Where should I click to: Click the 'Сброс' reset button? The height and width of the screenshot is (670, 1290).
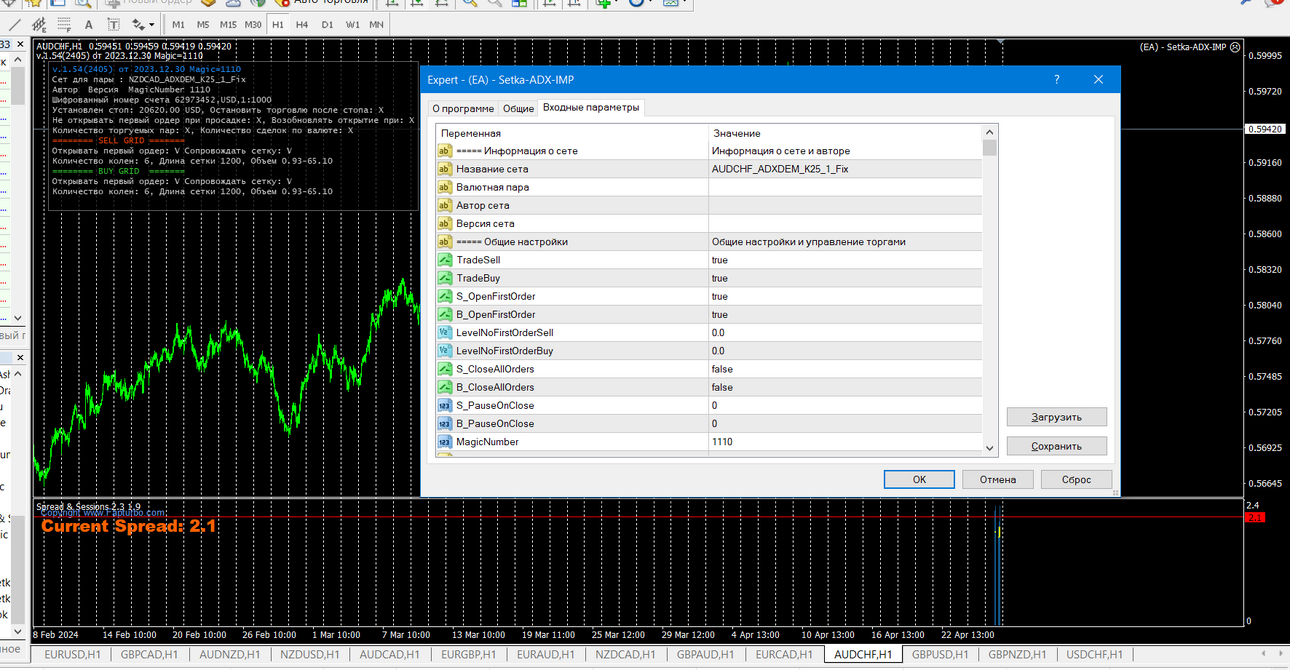tap(1077, 480)
